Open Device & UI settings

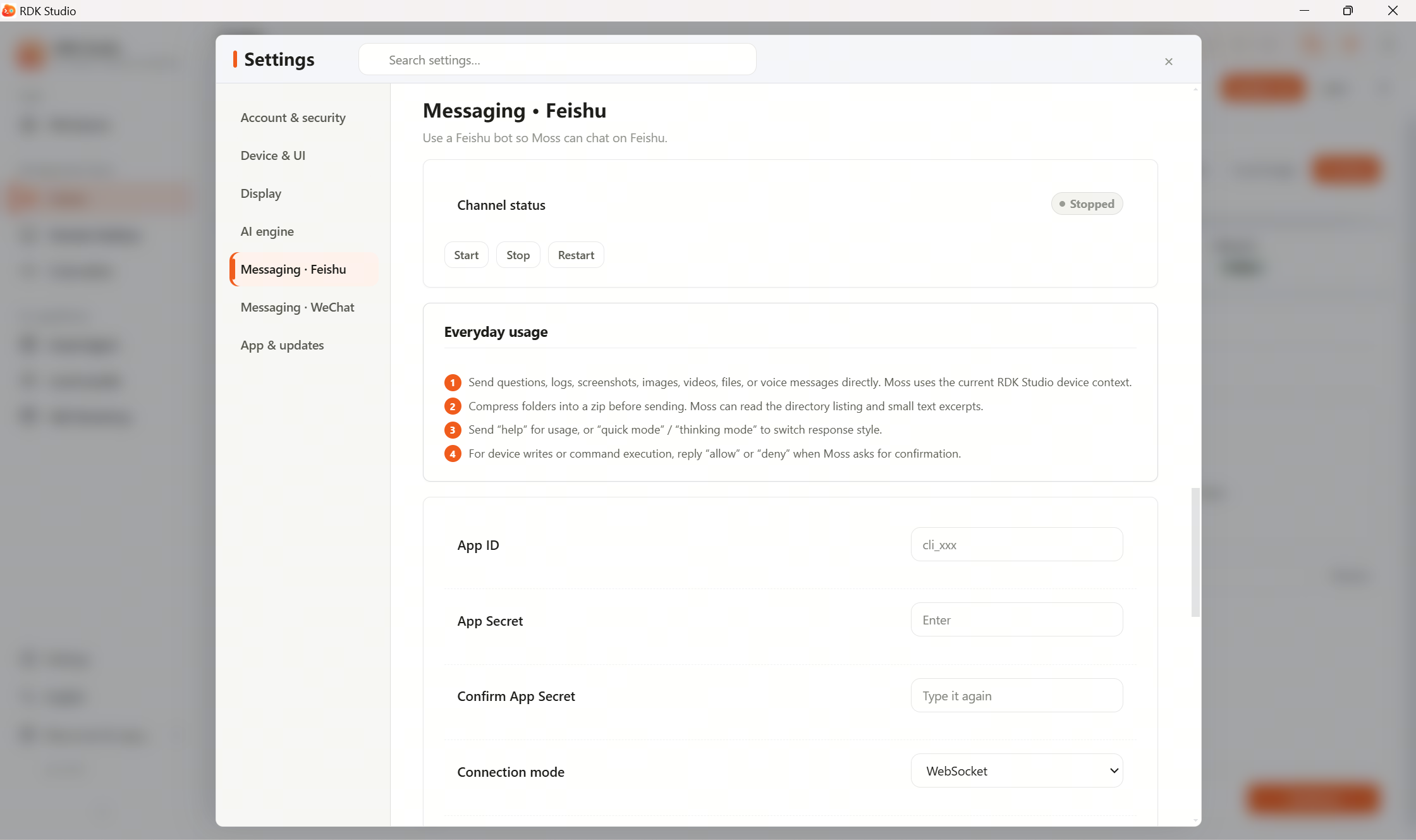pyautogui.click(x=272, y=155)
